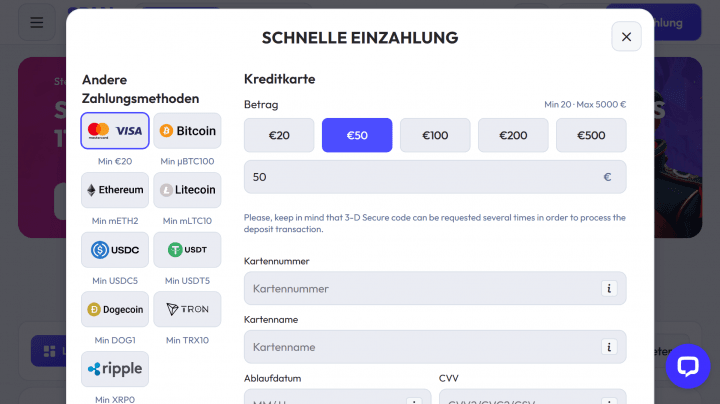Viewport: 720px width, 404px height.
Task: Select the €50 amount
Action: point(357,135)
